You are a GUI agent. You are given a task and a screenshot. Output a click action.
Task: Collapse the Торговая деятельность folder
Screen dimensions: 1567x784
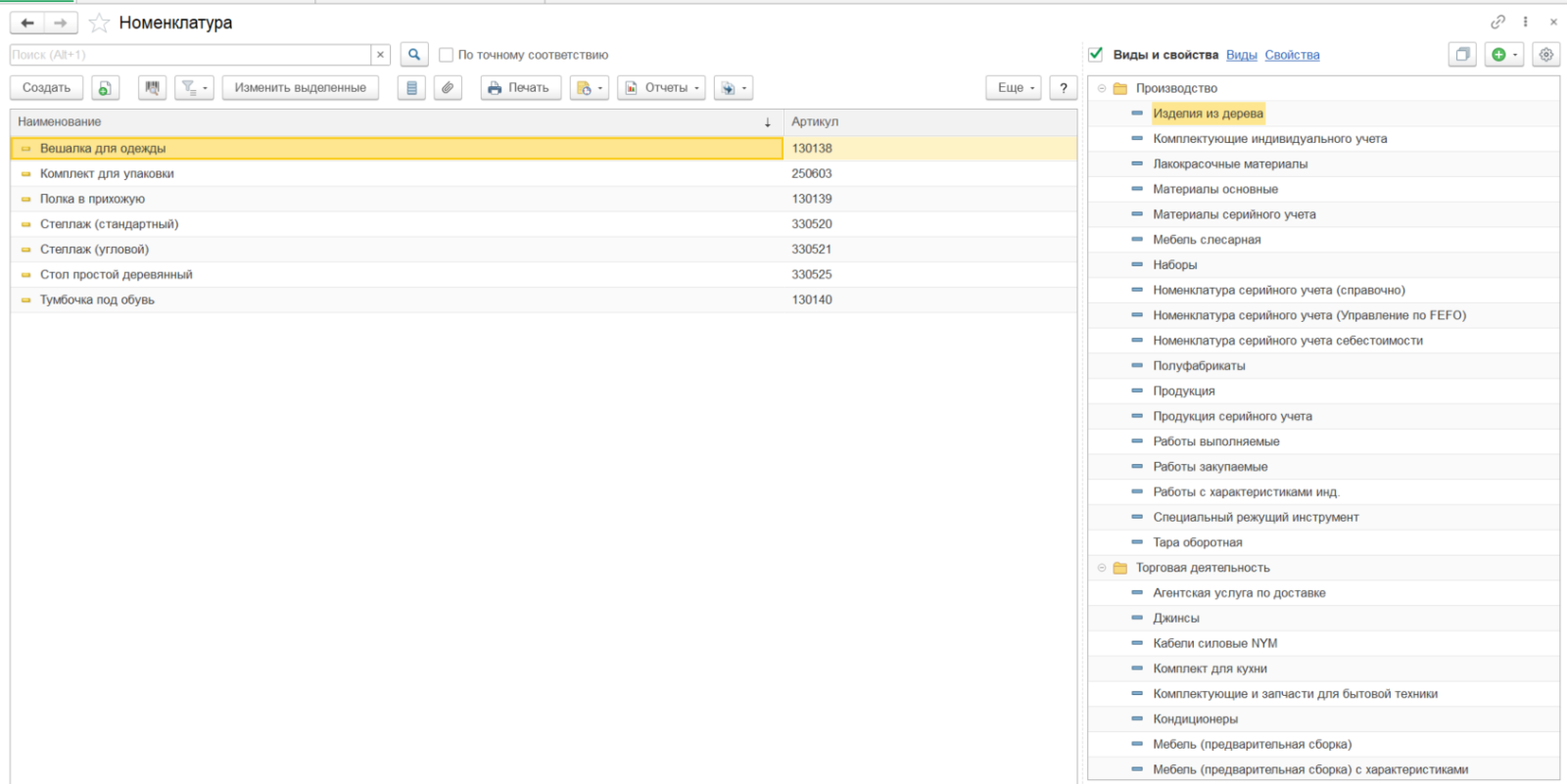coord(1102,568)
